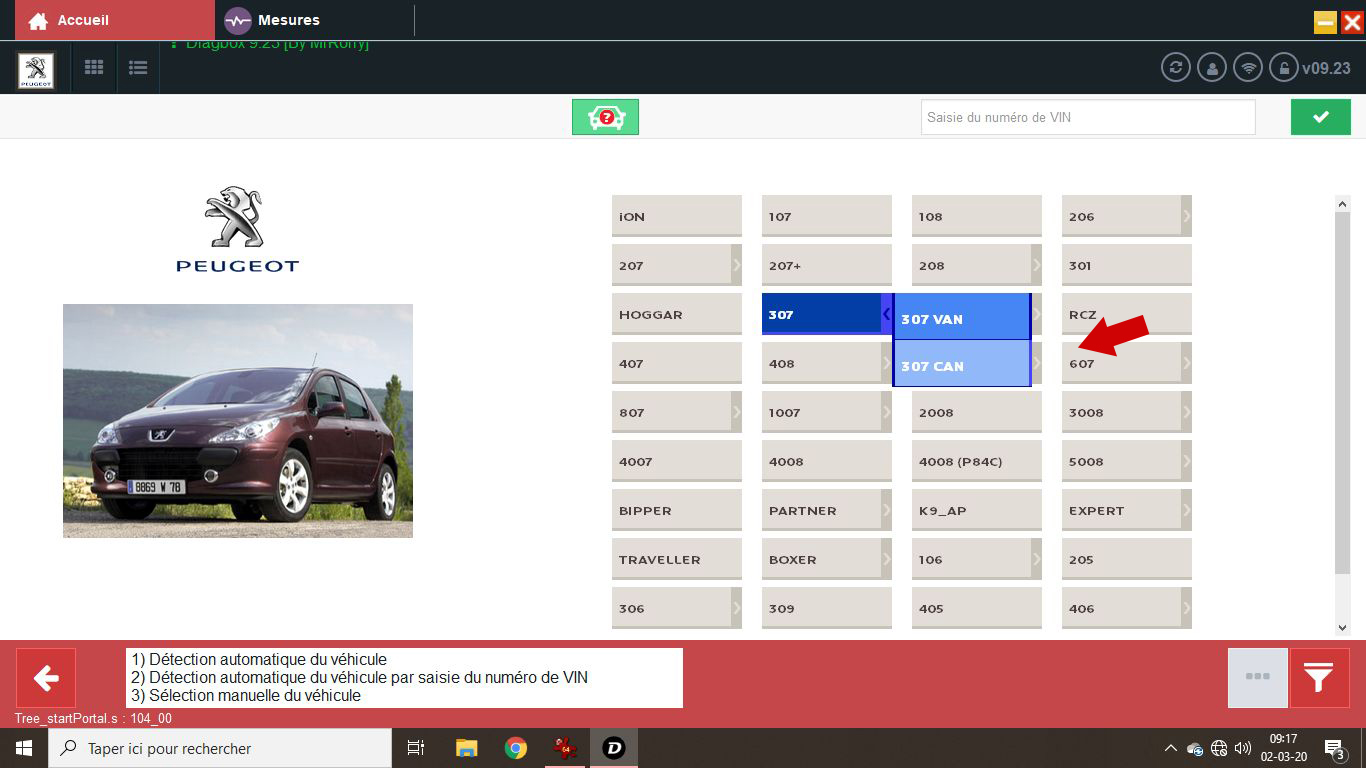The height and width of the screenshot is (768, 1366).
Task: Select the 206 model
Action: click(1121, 216)
